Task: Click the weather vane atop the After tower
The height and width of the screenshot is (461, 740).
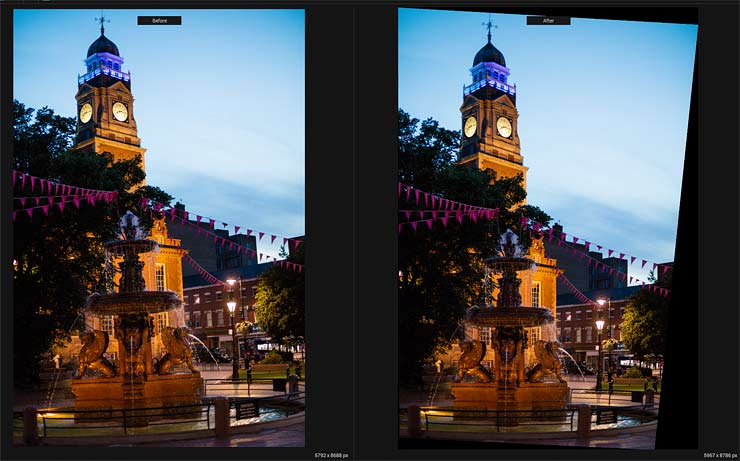Action: pos(489,29)
